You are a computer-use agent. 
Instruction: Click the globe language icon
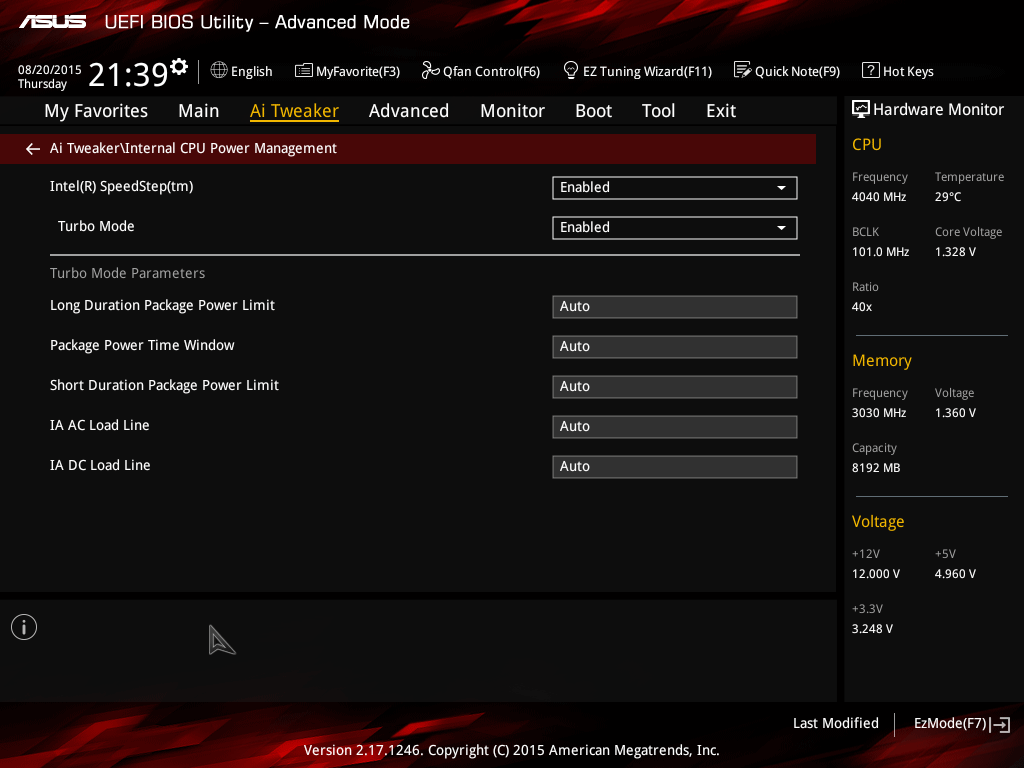click(219, 70)
